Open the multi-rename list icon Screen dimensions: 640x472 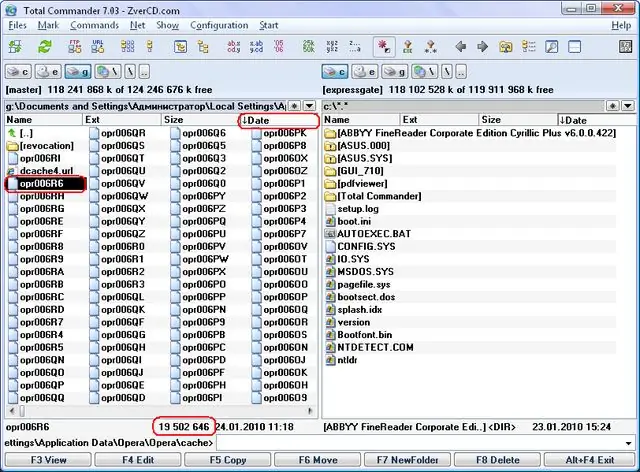coord(529,47)
